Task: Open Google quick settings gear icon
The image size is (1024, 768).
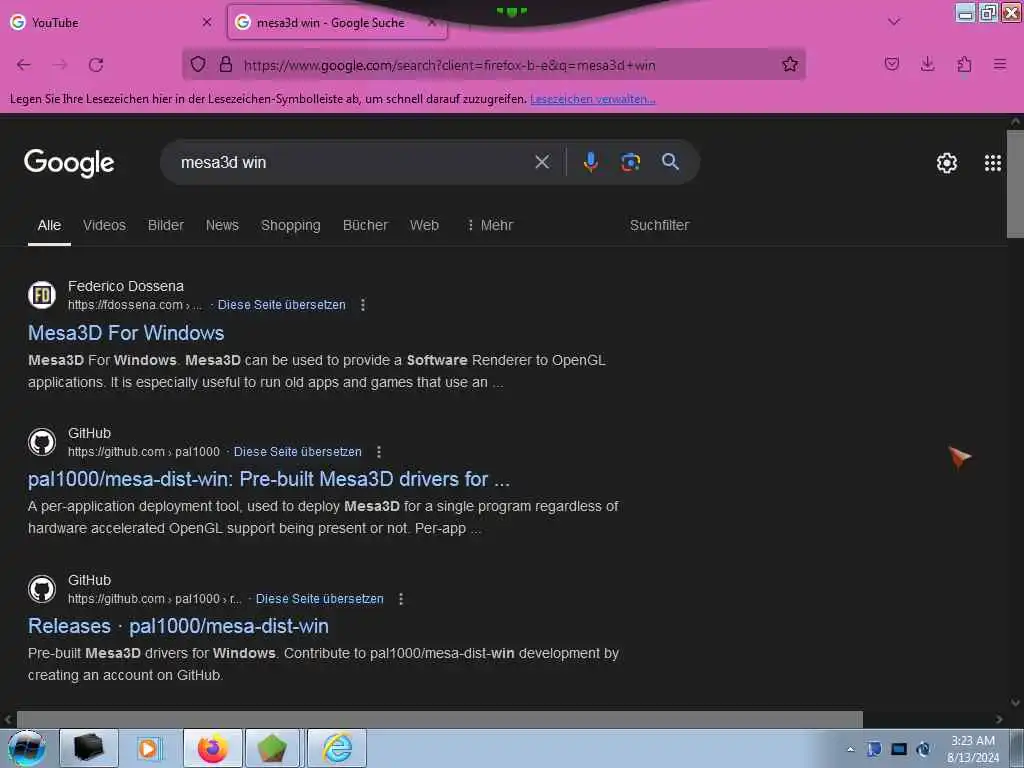Action: pos(946,163)
